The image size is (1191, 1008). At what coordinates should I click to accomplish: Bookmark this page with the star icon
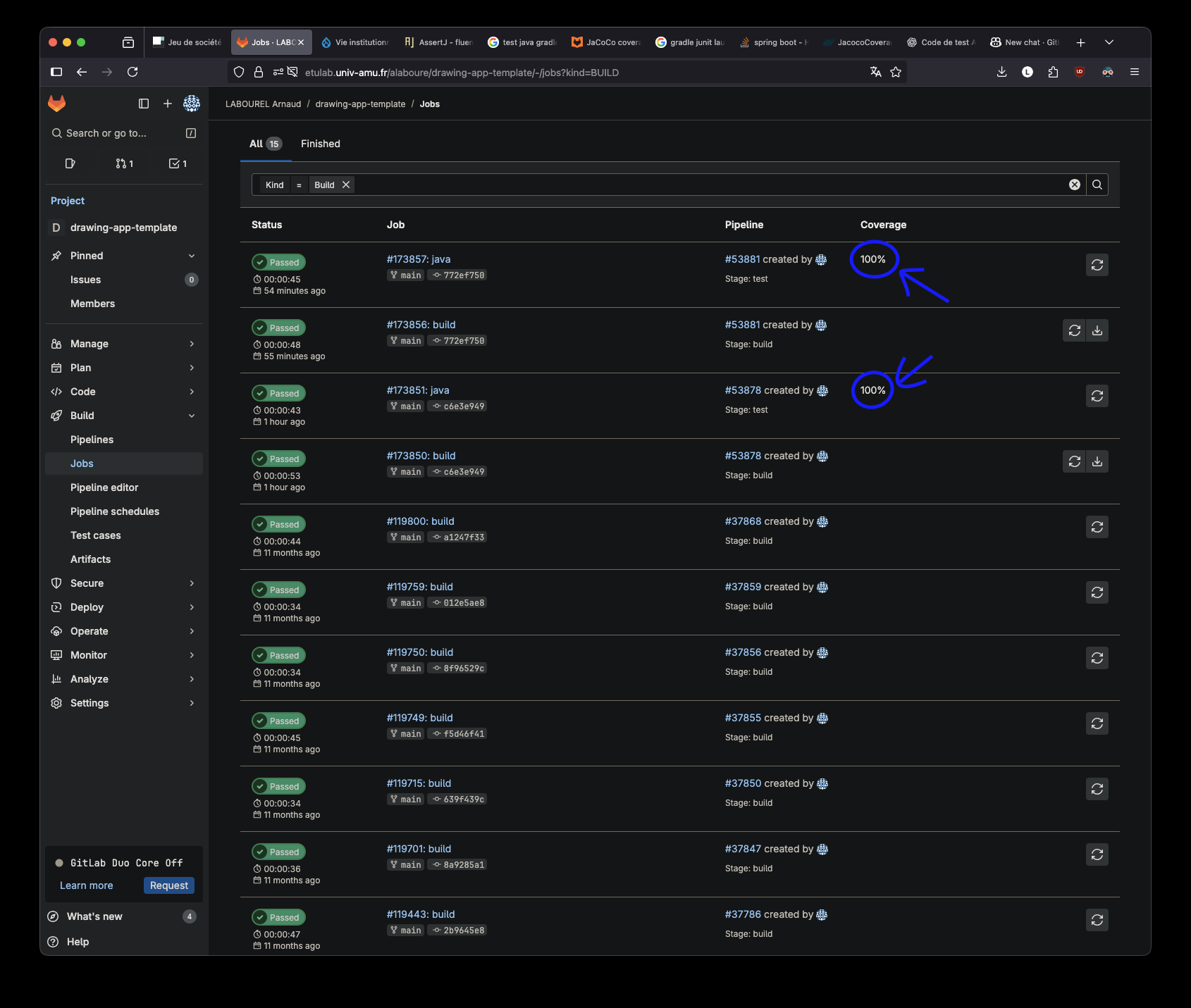coord(896,72)
